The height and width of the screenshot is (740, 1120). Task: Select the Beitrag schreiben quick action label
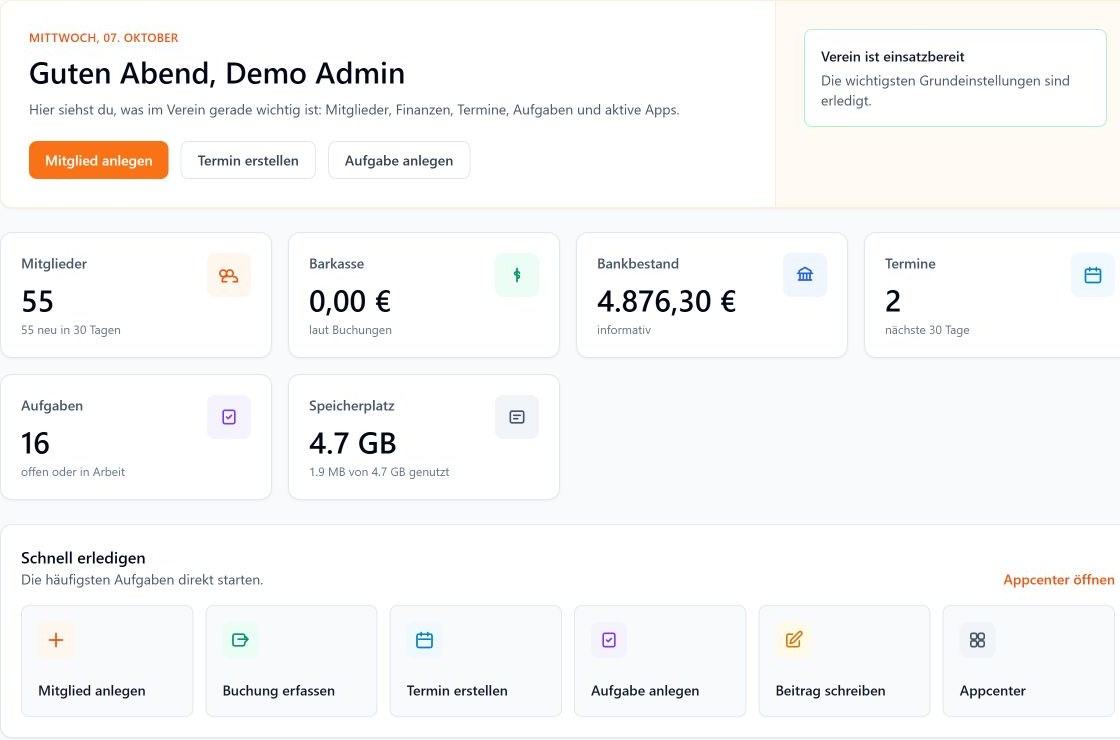[x=831, y=691]
